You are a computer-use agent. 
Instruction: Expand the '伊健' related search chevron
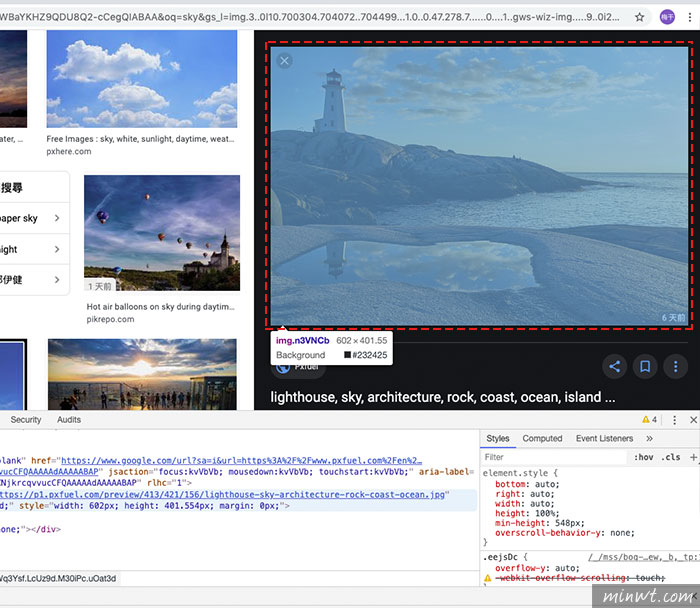tap(57, 279)
